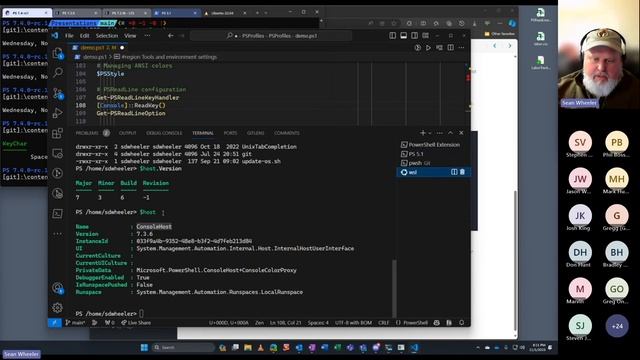Switch to the DEBUG CONSOLE panel tab
640x360 pixels.
(164, 133)
